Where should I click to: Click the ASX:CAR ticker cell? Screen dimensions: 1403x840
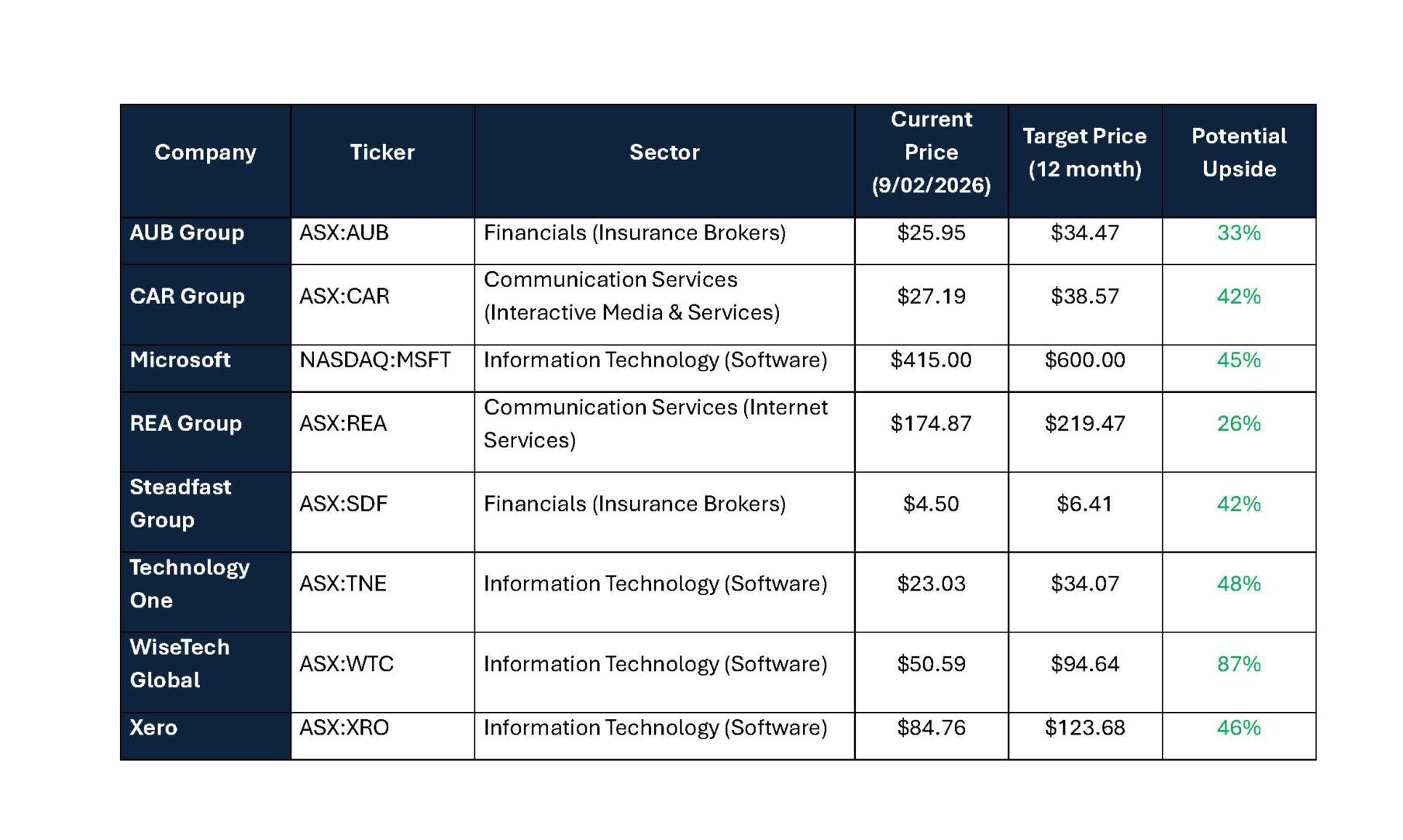(x=345, y=297)
